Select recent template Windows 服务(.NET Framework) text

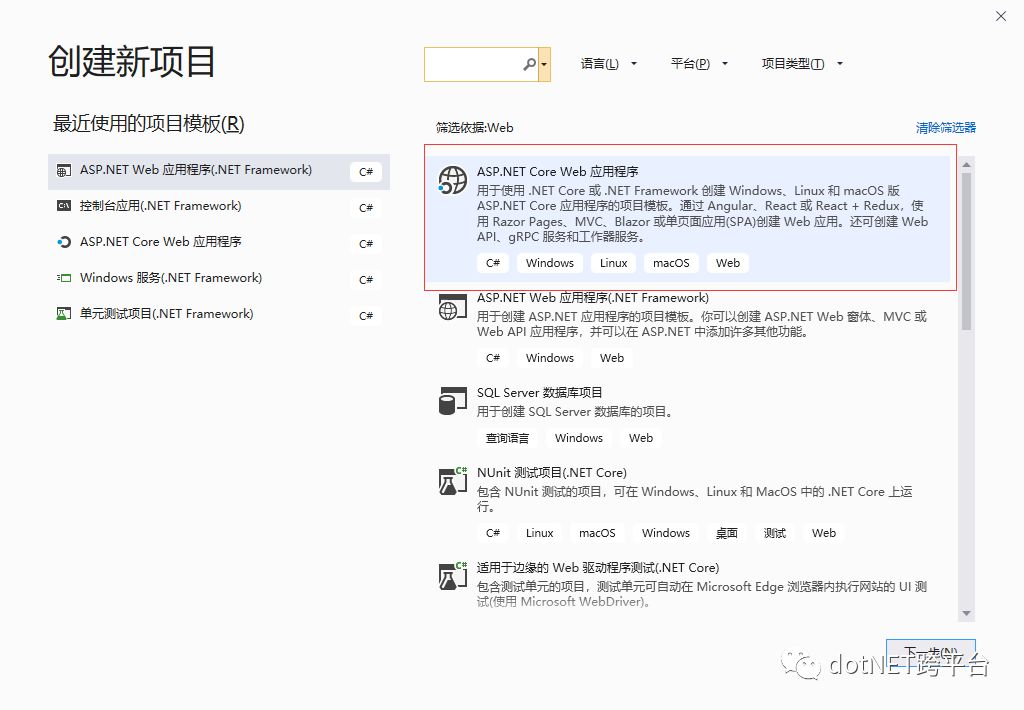pos(171,278)
